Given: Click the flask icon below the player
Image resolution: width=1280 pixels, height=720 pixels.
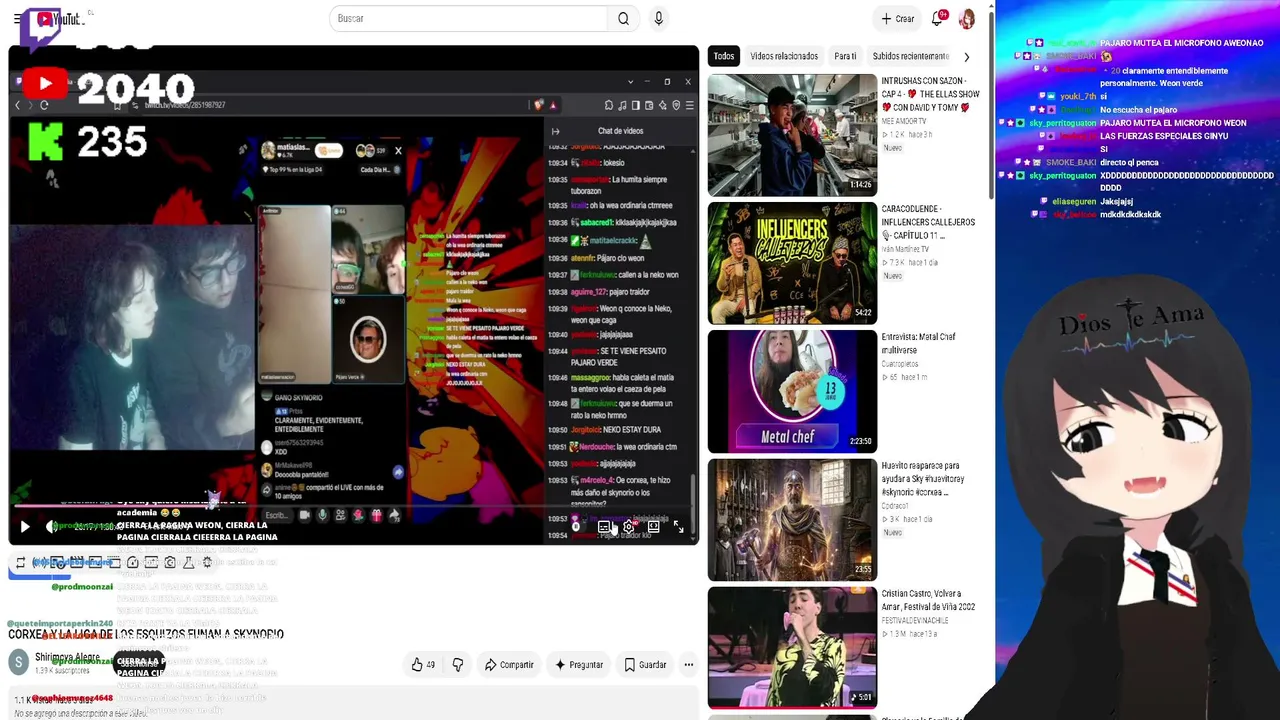Looking at the screenshot, I should [188, 563].
